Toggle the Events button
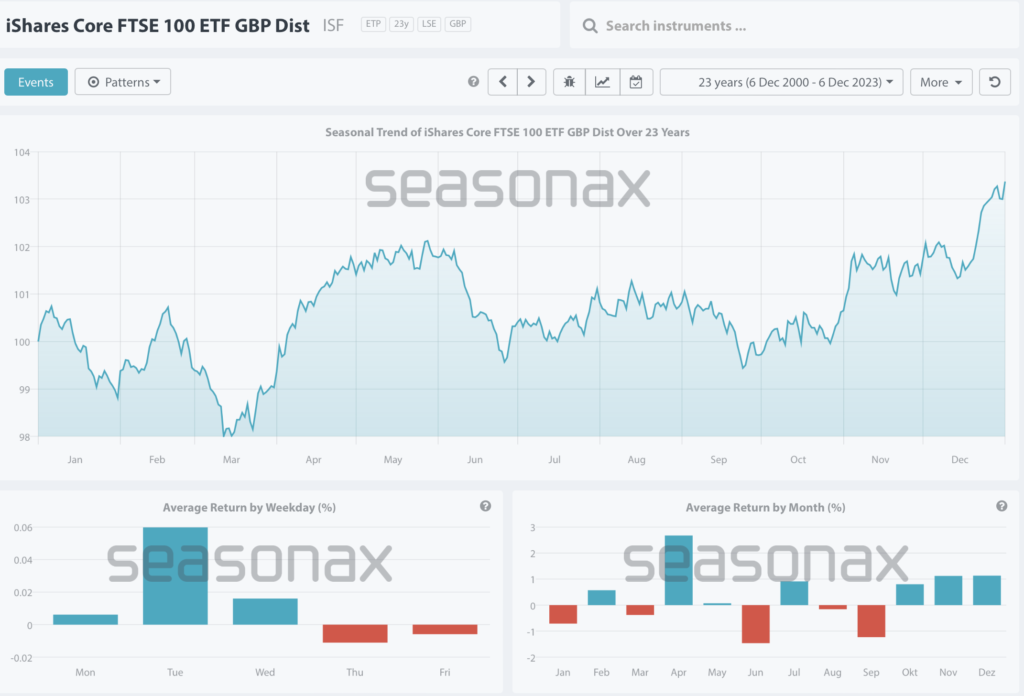The image size is (1024, 696). coord(36,82)
